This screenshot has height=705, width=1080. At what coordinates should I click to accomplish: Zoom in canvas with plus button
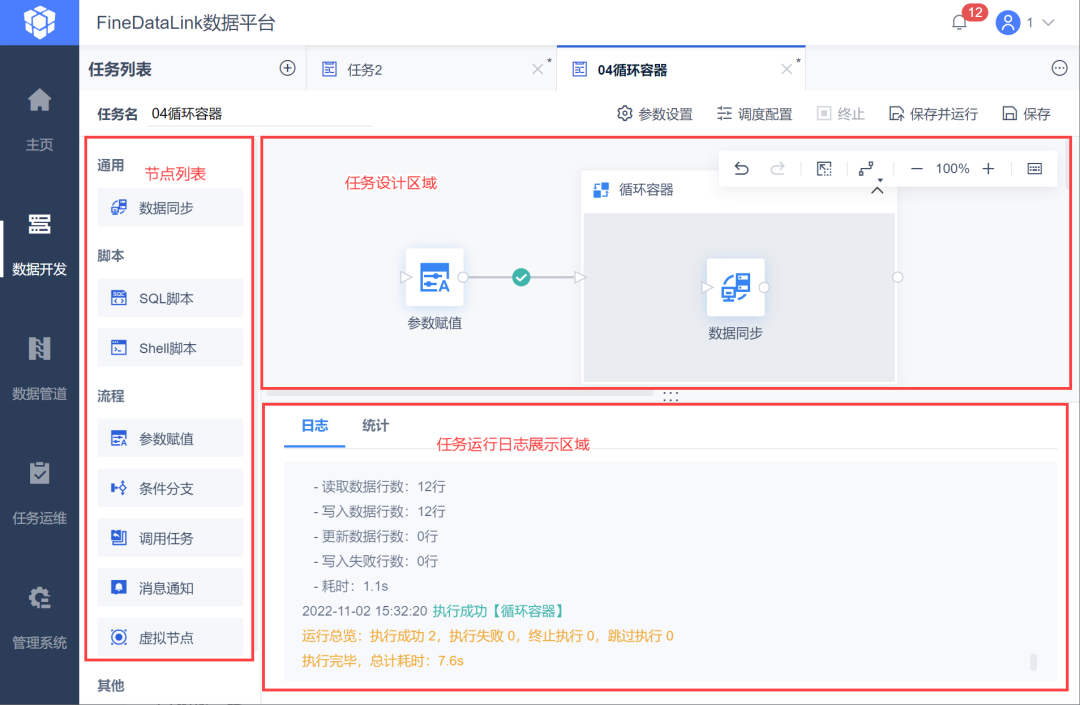[x=988, y=169]
